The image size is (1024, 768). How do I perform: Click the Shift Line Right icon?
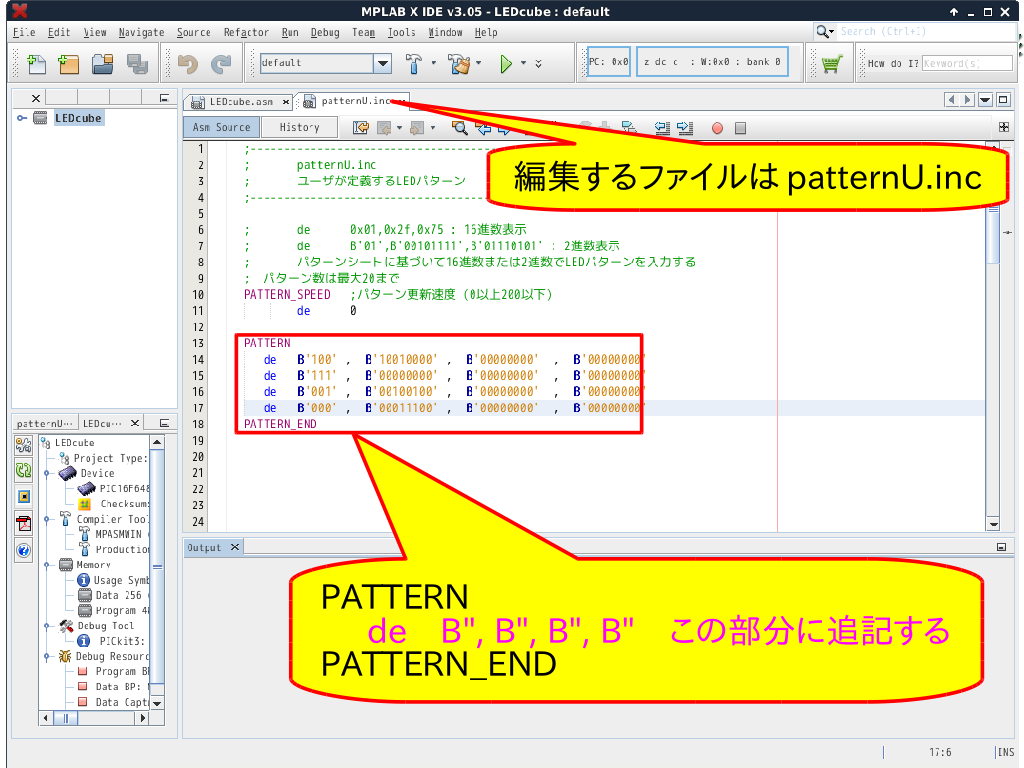(x=685, y=128)
